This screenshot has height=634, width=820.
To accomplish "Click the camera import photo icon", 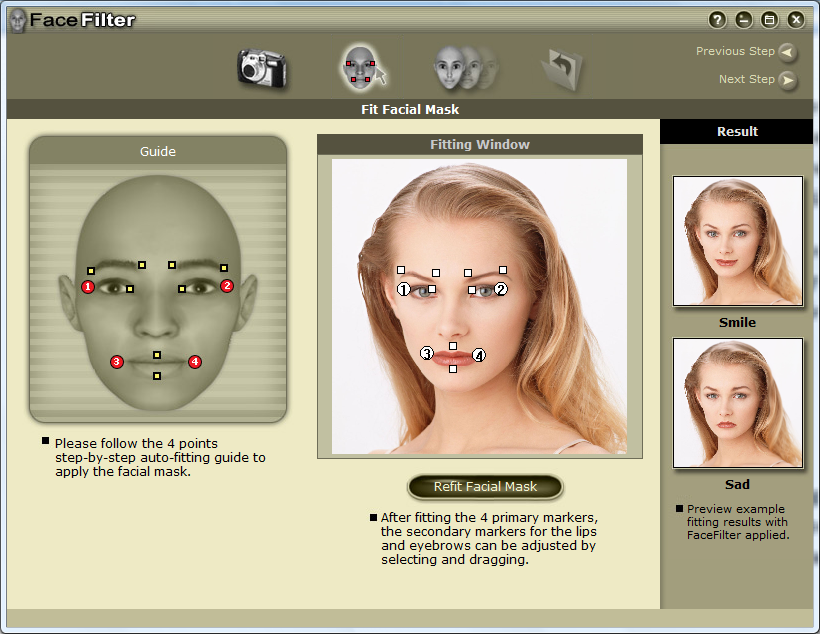I will 262,68.
